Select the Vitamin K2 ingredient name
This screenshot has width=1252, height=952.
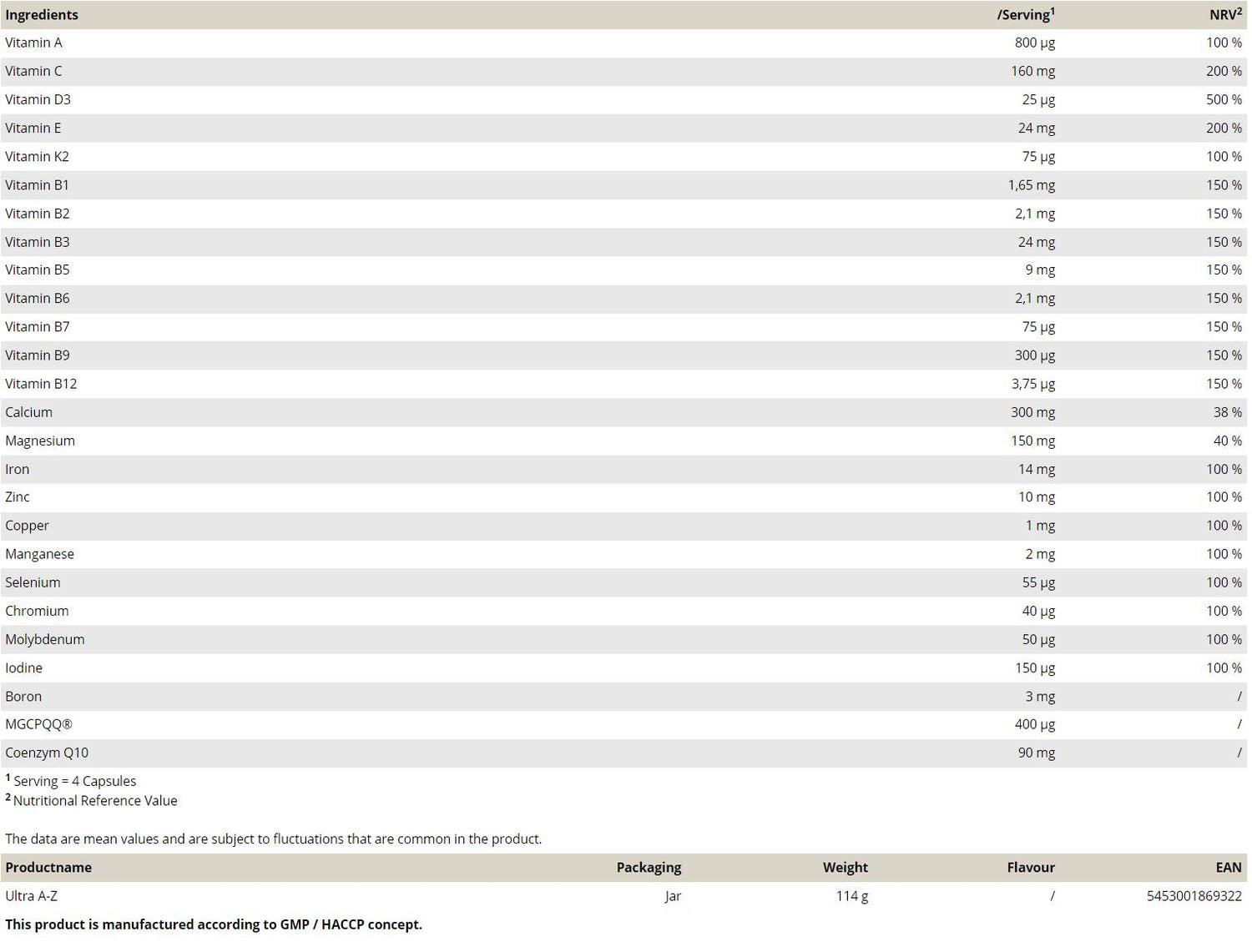click(x=37, y=156)
